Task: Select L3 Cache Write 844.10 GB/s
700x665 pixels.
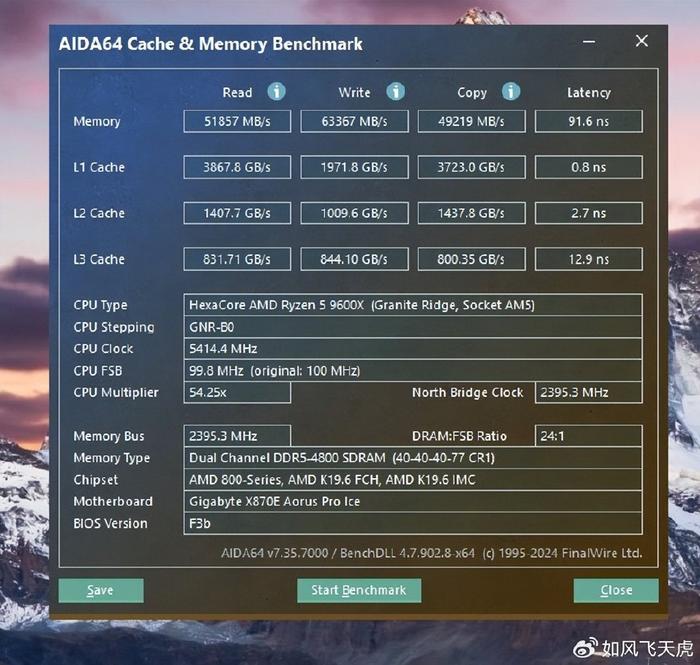Action: click(354, 259)
